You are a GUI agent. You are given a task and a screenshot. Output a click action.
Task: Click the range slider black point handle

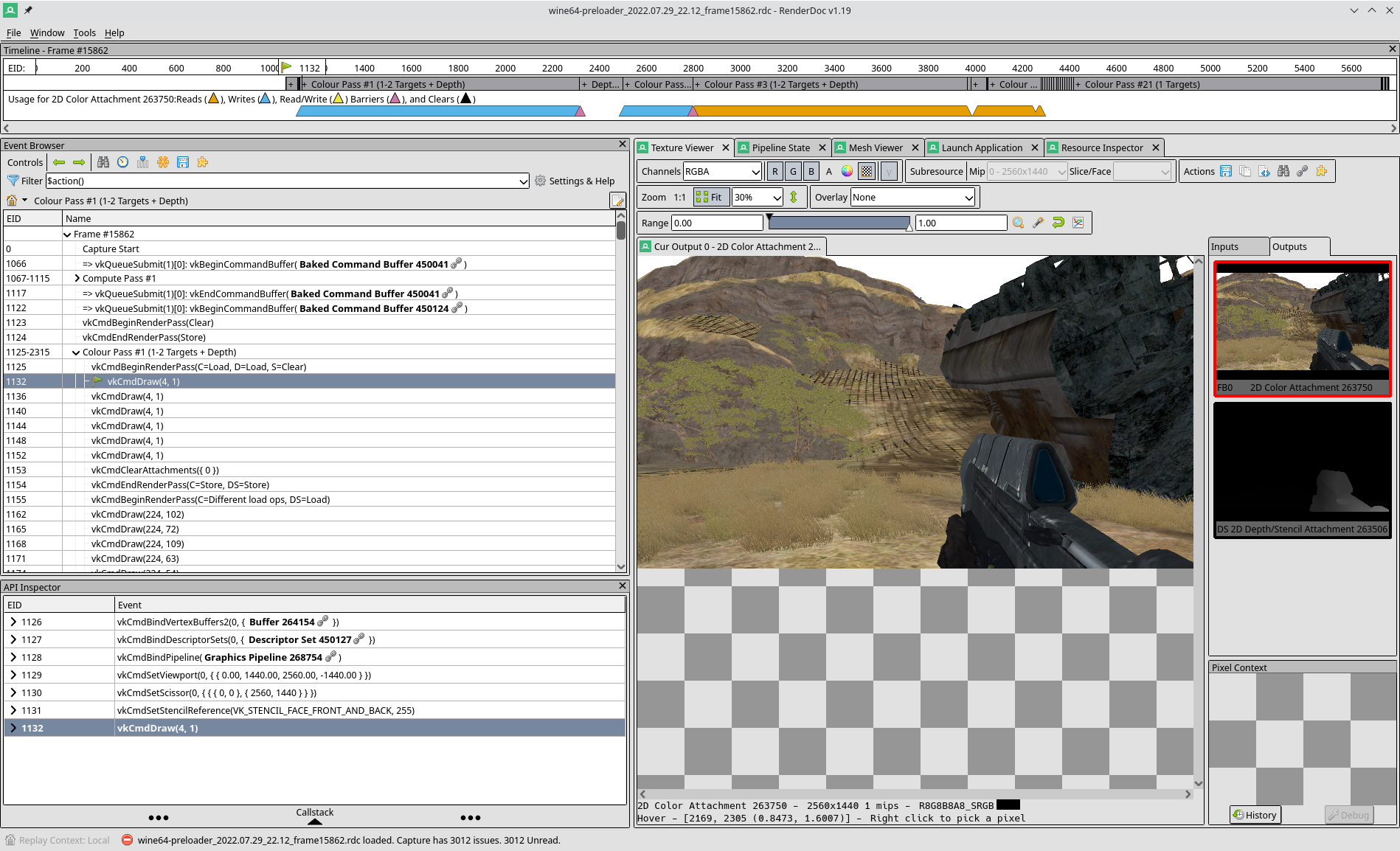(x=769, y=218)
